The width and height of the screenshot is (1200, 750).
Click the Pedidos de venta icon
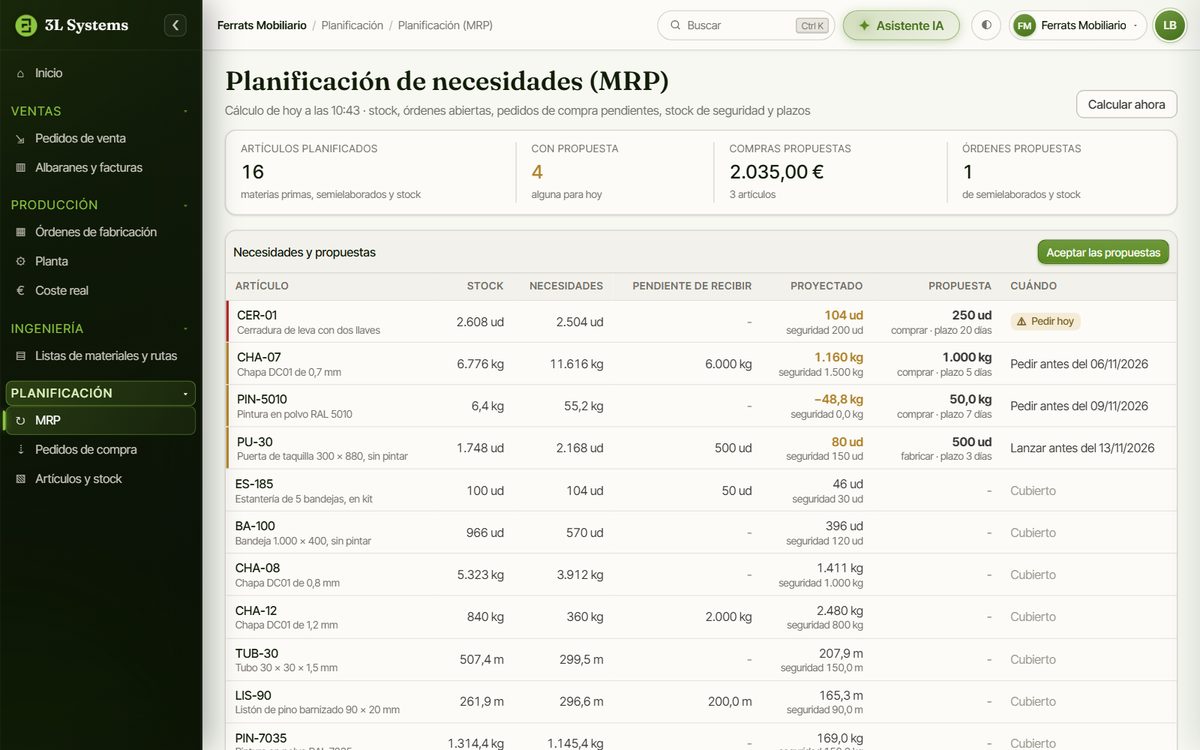point(21,138)
